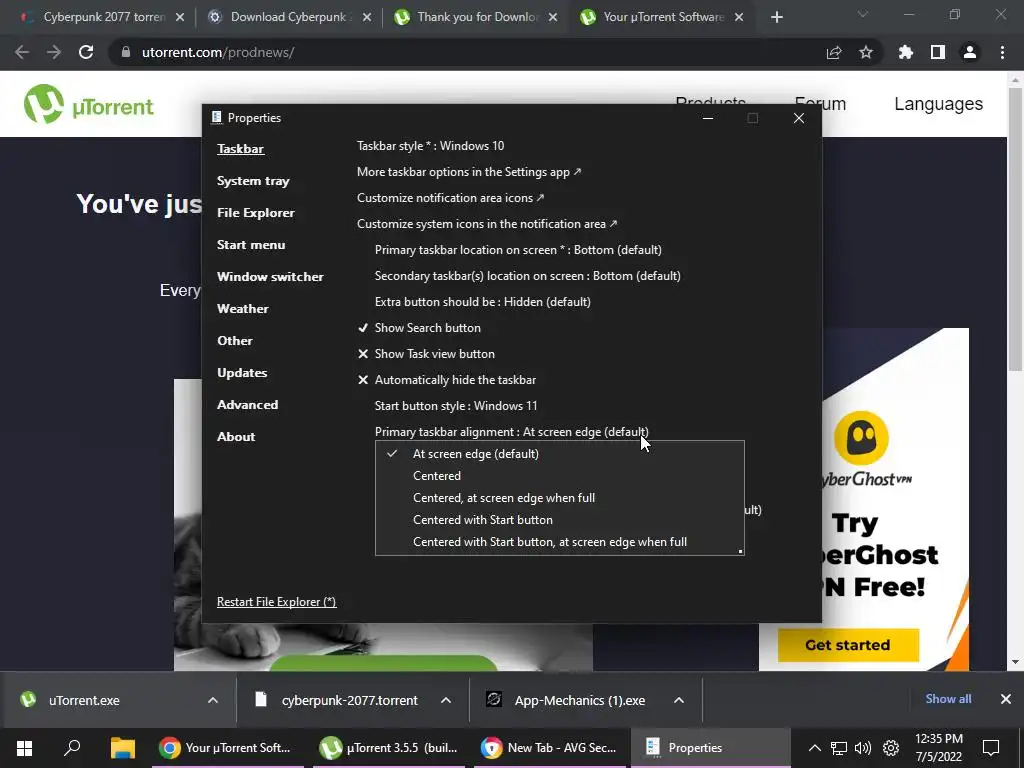Open File Explorer from the taskbar

click(122, 748)
